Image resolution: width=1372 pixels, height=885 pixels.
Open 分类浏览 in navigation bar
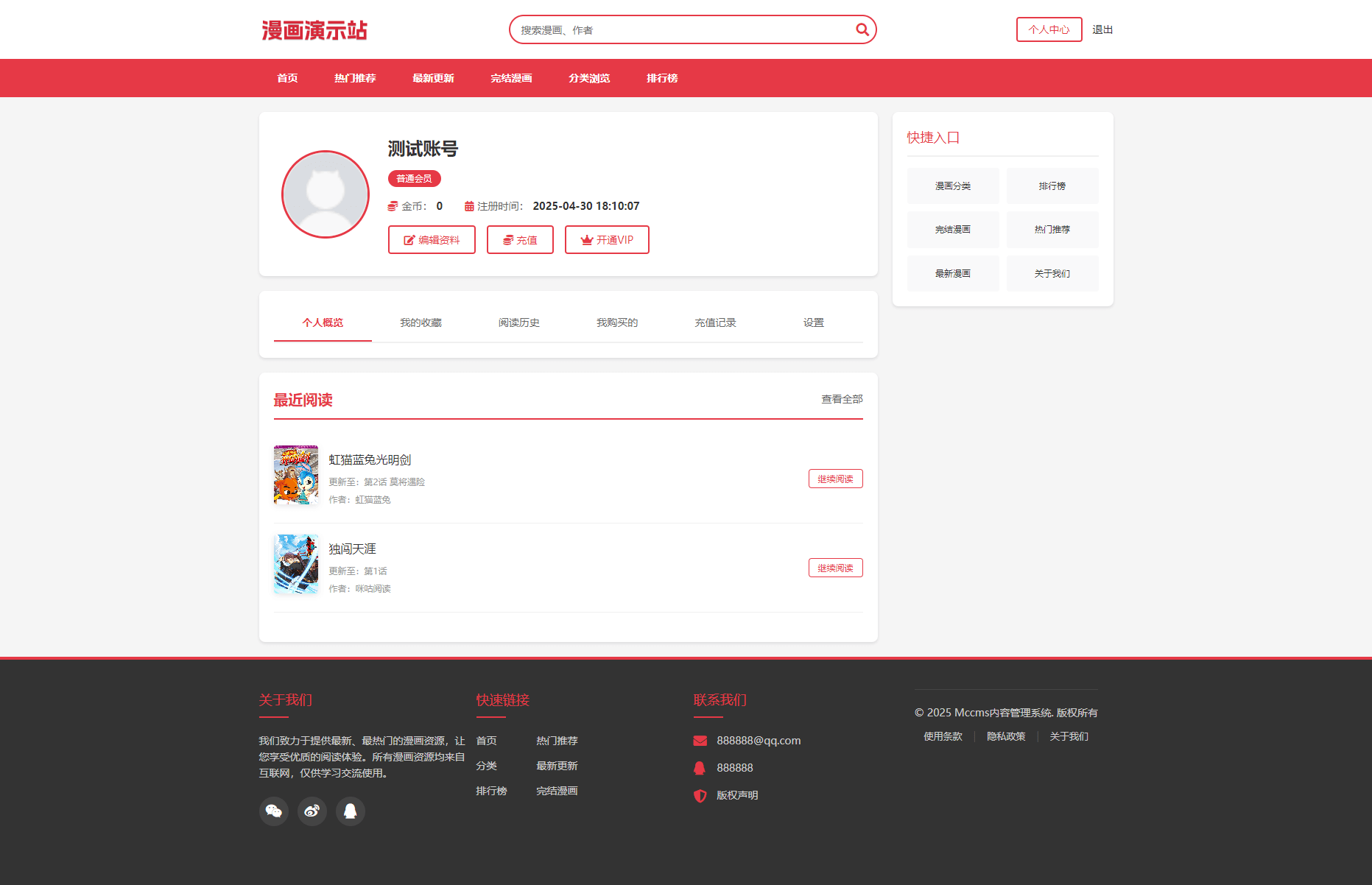point(588,78)
